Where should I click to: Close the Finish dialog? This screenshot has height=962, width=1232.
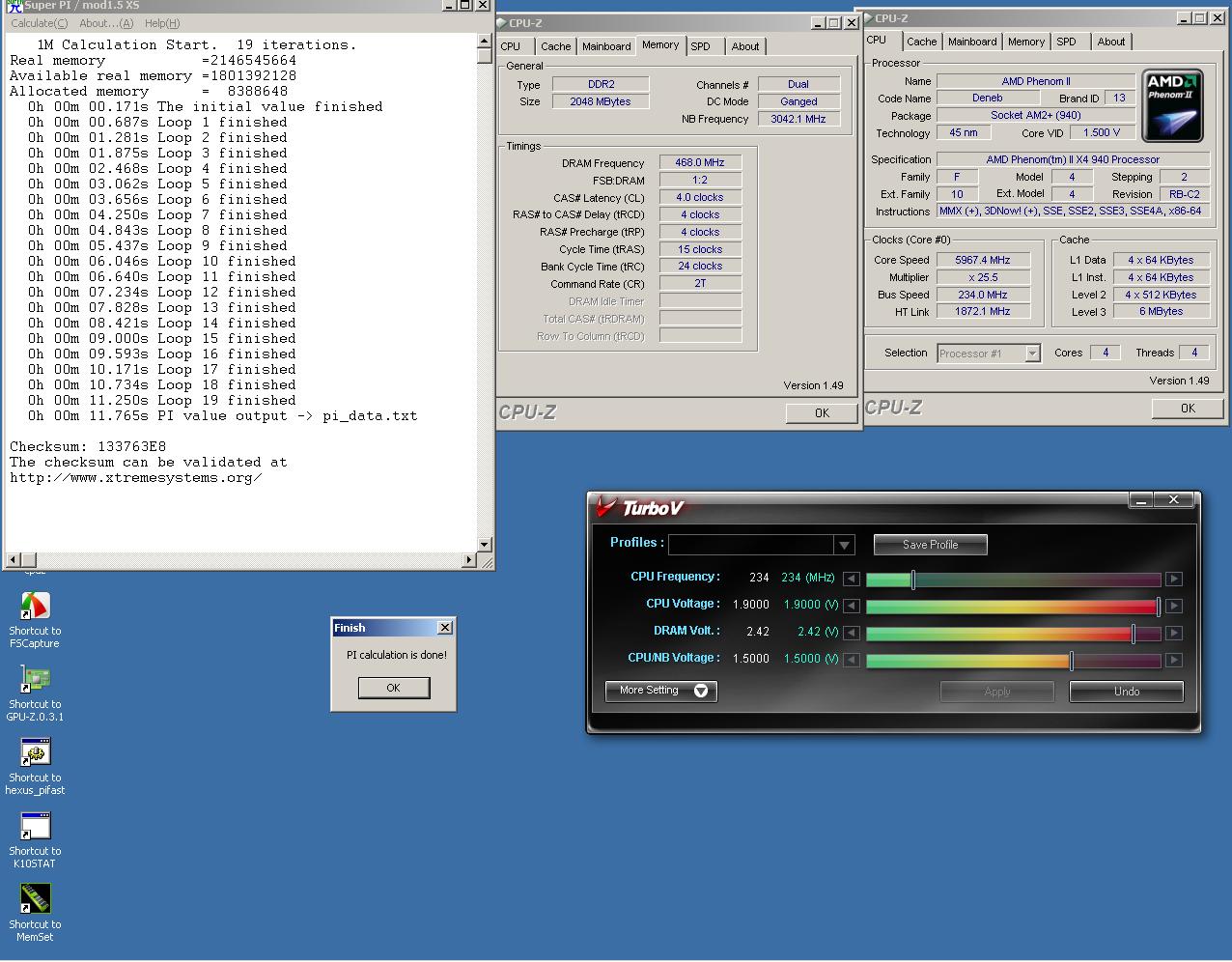click(444, 628)
